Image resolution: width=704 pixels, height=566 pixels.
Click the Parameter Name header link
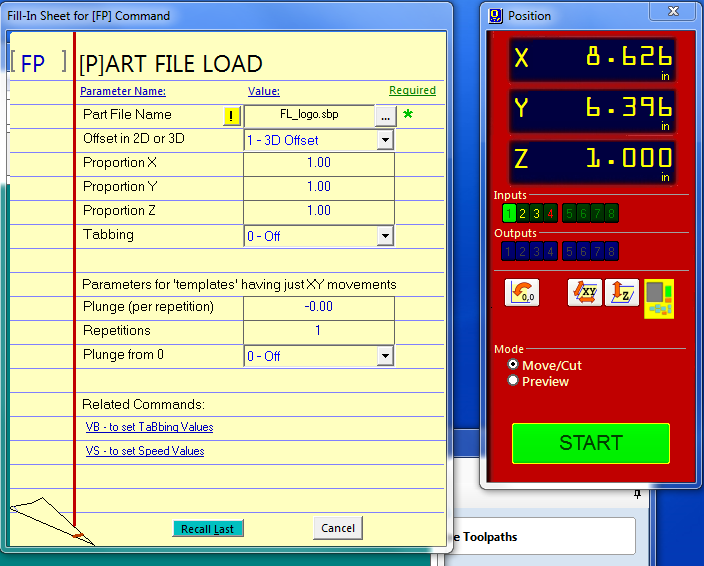pos(123,91)
